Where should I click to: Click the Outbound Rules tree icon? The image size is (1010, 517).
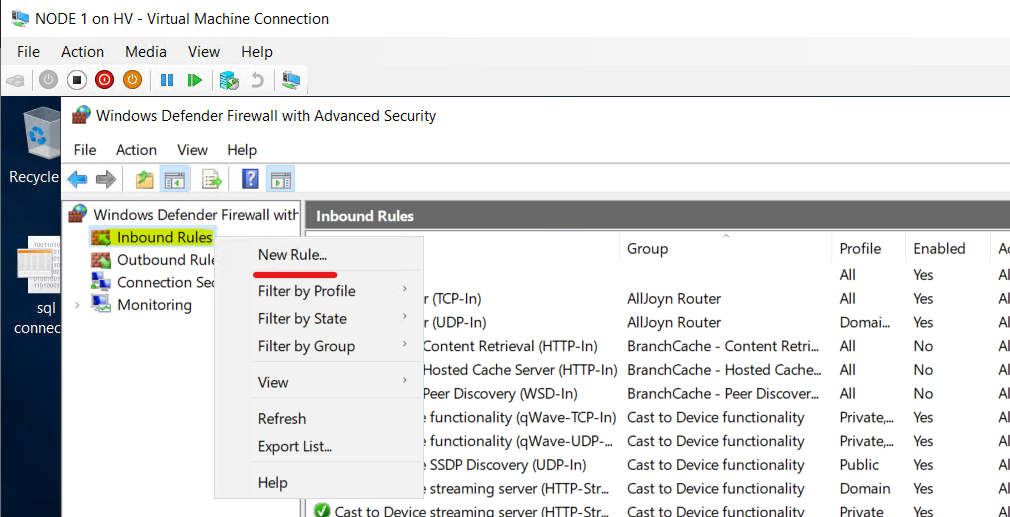point(101,260)
